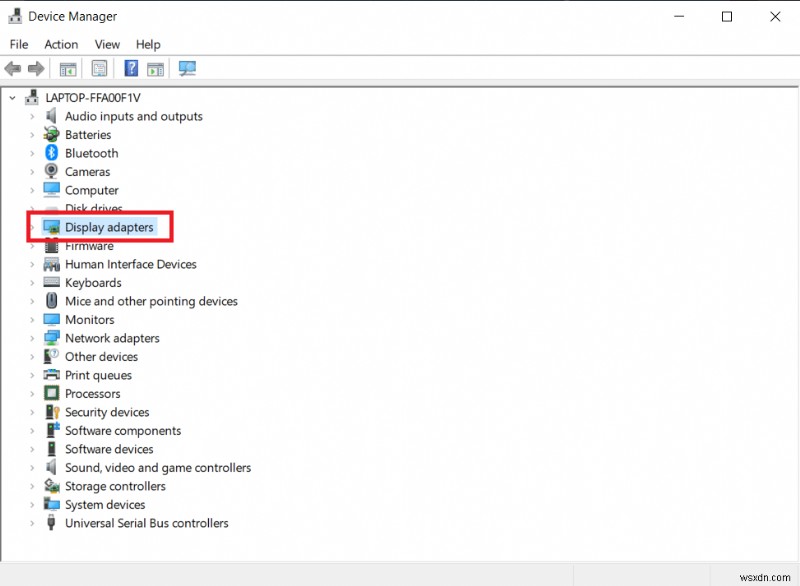800x586 pixels.
Task: Click the Help question mark icon
Action: (x=131, y=68)
